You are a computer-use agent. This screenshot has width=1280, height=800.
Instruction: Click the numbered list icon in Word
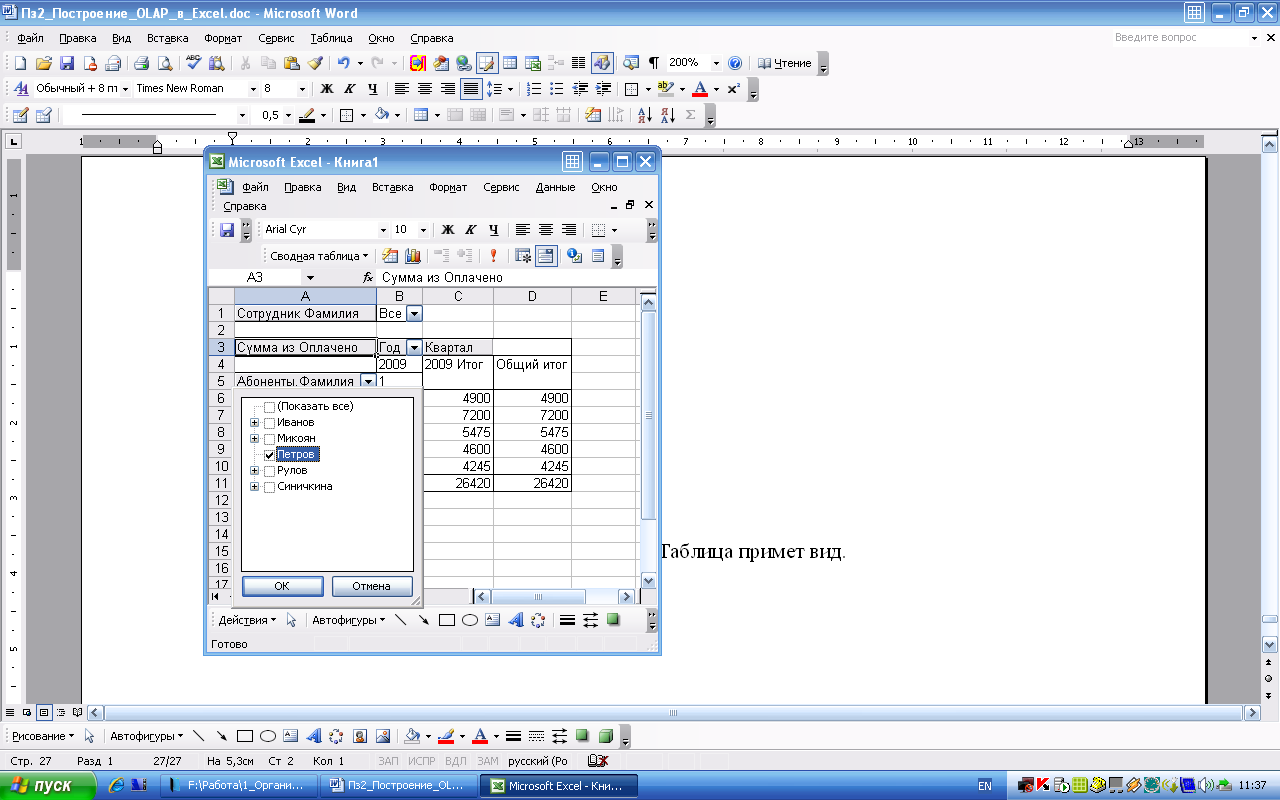click(x=534, y=89)
